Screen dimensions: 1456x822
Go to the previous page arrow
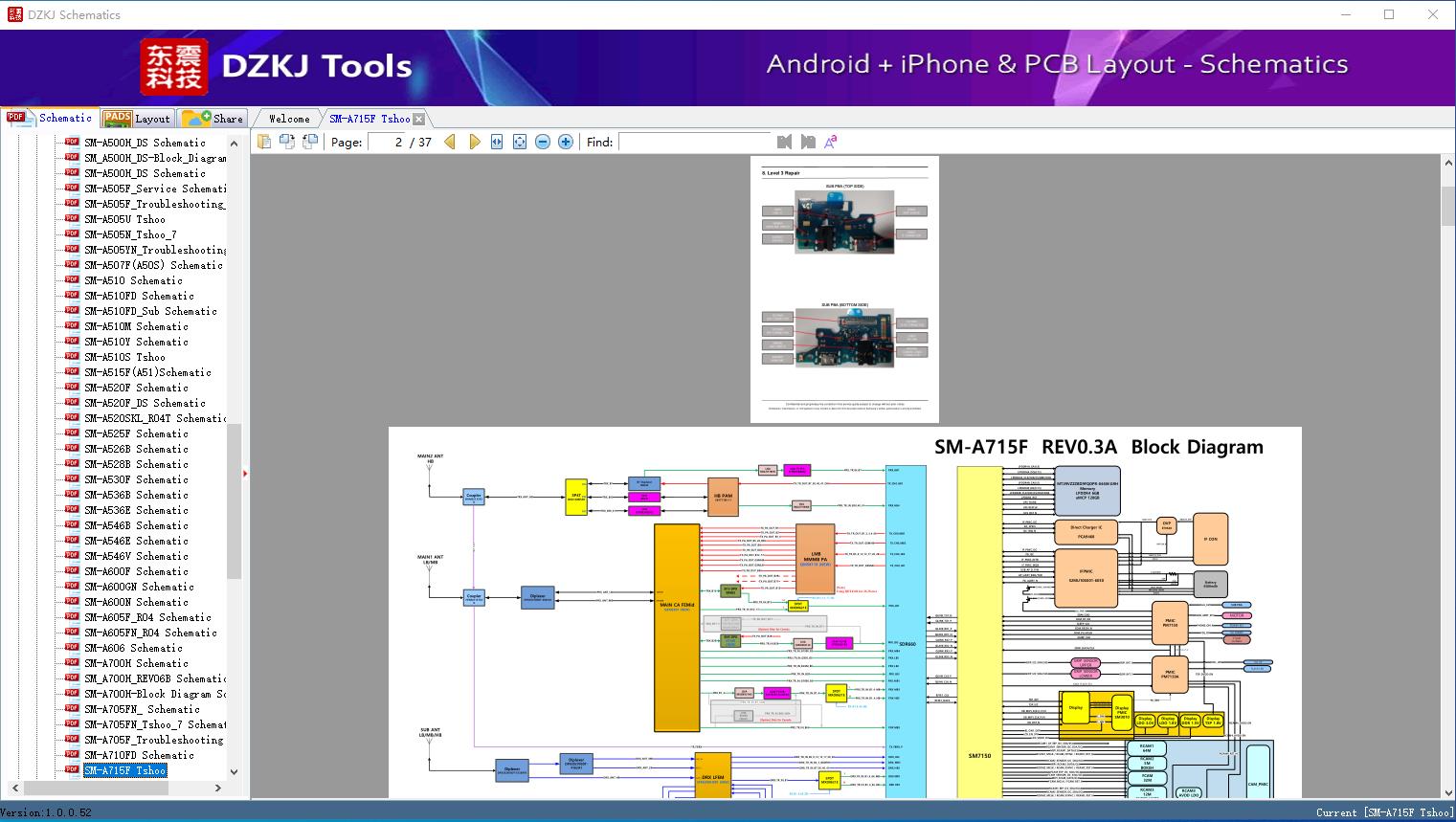click(x=450, y=142)
